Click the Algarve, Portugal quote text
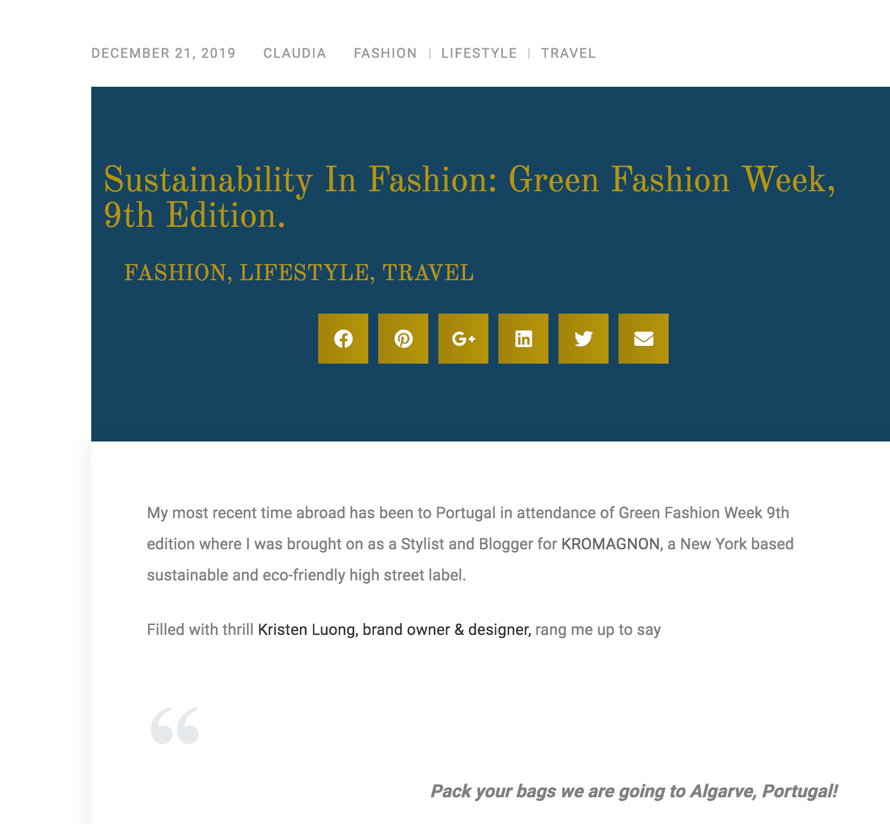 633,792
